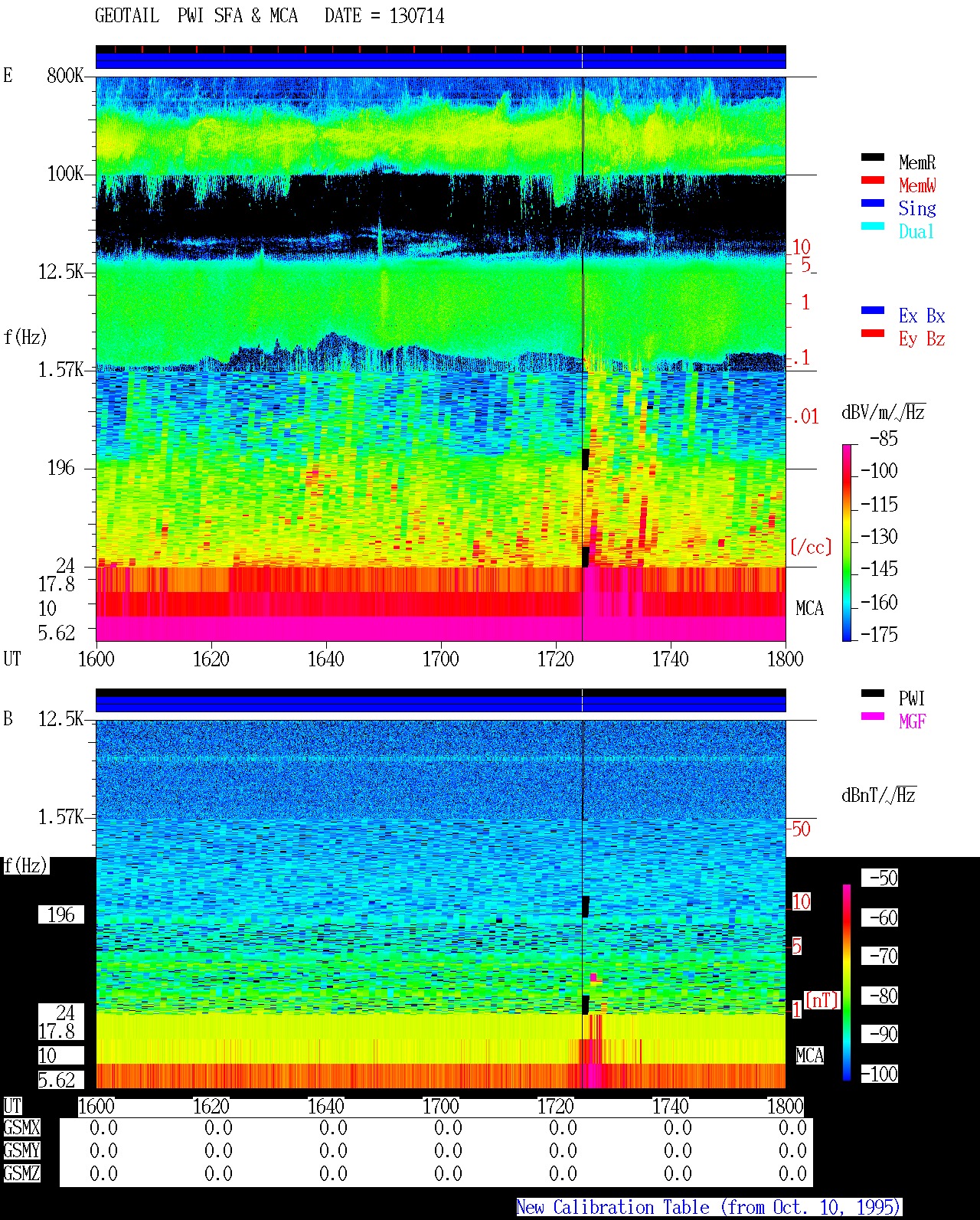Image resolution: width=980 pixels, height=1220 pixels.
Task: Click GSMX value 0.0 under 1600
Action: [x=103, y=1128]
